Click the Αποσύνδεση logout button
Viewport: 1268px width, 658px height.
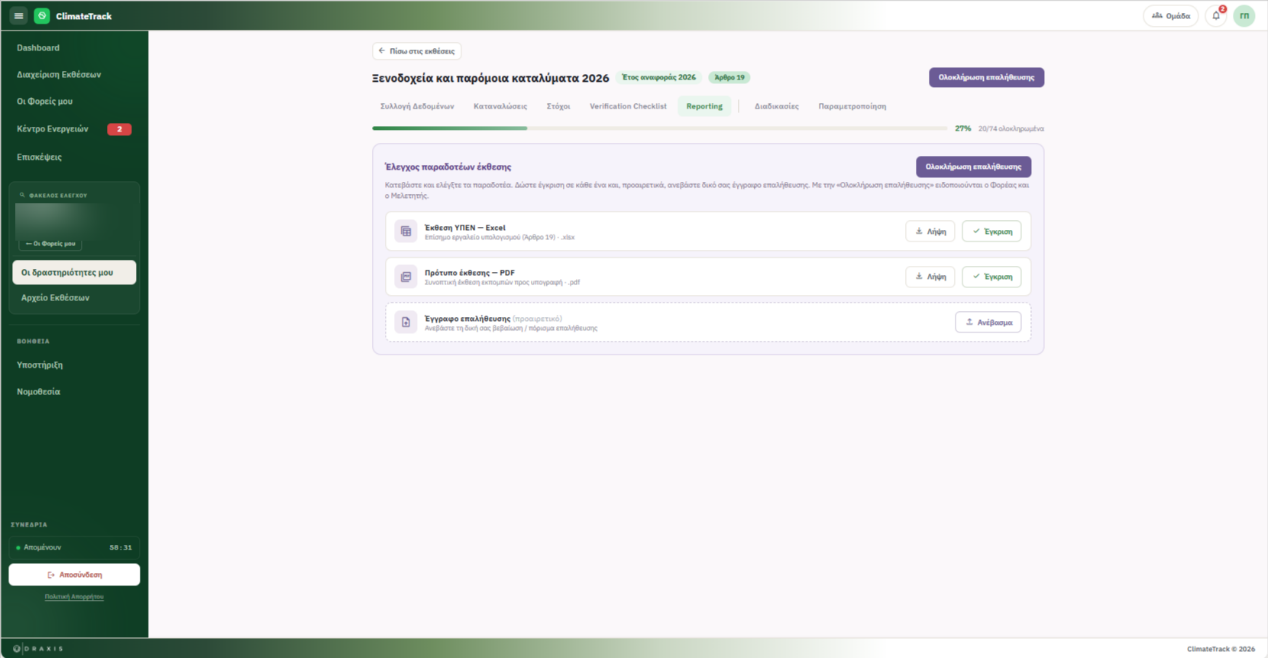pos(74,575)
